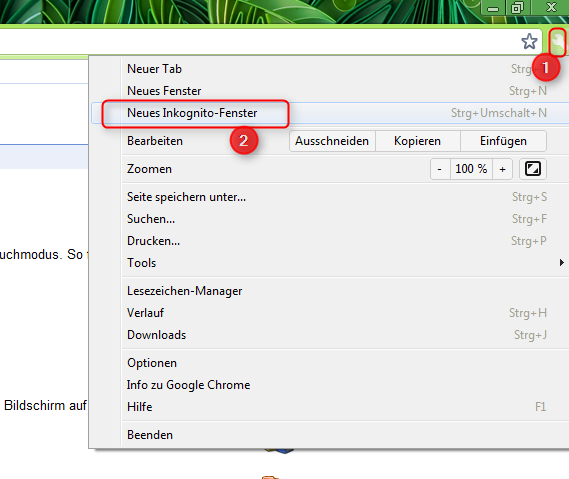The image size is (569, 479).
Task: Select Neues Fenster menu entry
Action: pyautogui.click(x=330, y=91)
